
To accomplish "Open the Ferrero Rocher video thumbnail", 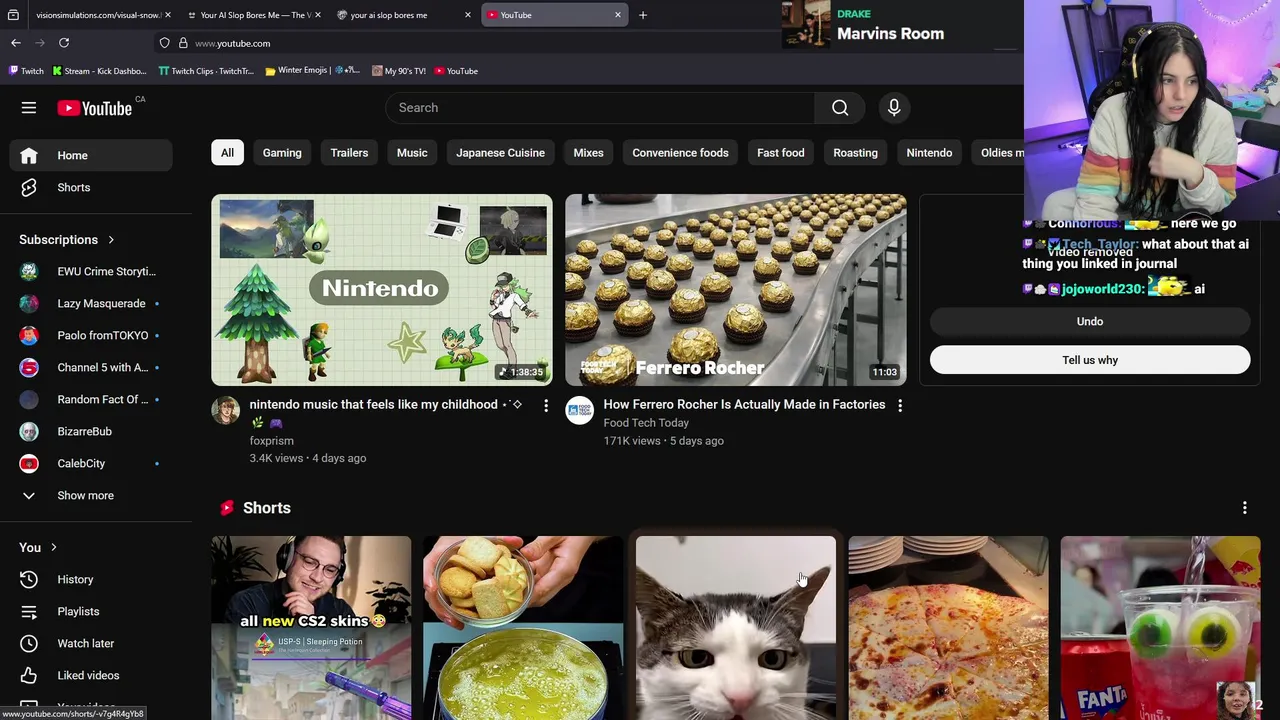I will click(736, 290).
